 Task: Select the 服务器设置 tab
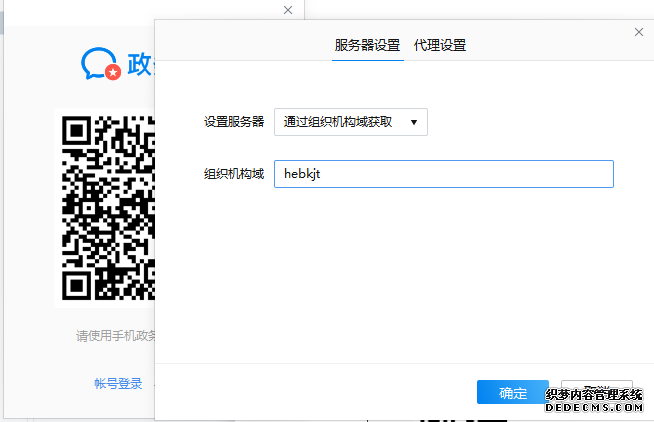(x=367, y=45)
